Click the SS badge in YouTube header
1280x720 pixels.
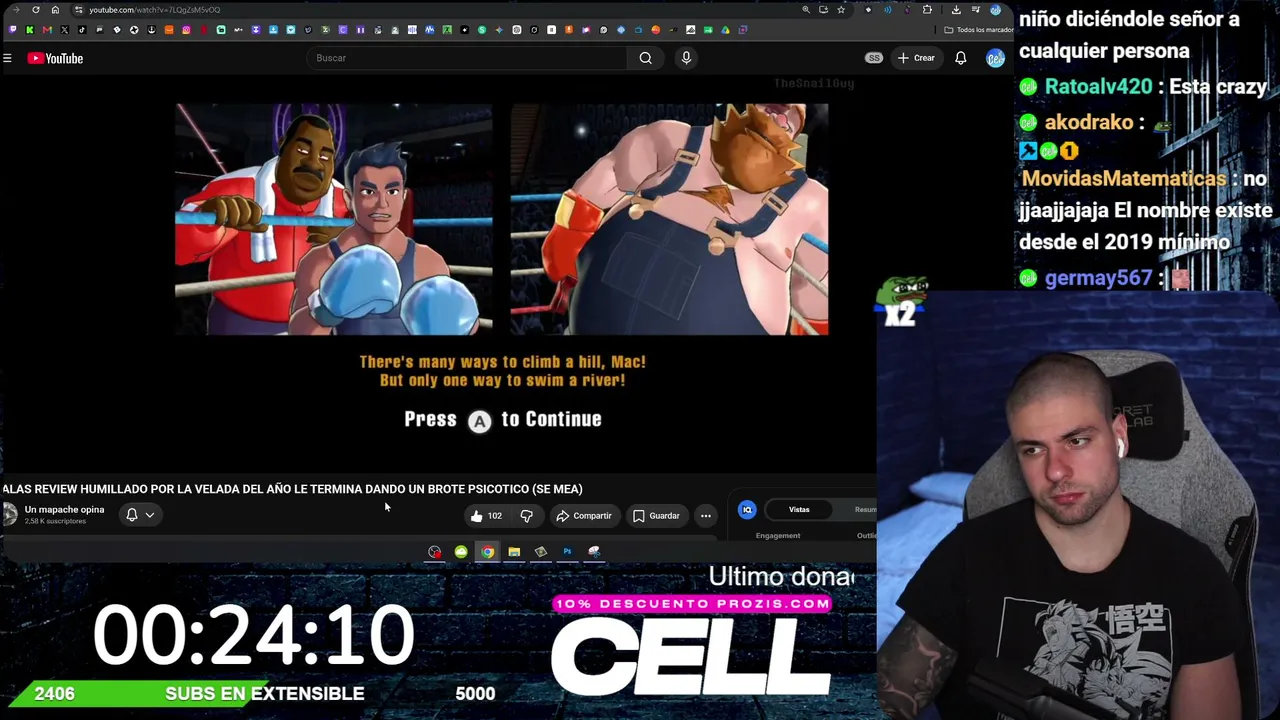(x=874, y=58)
